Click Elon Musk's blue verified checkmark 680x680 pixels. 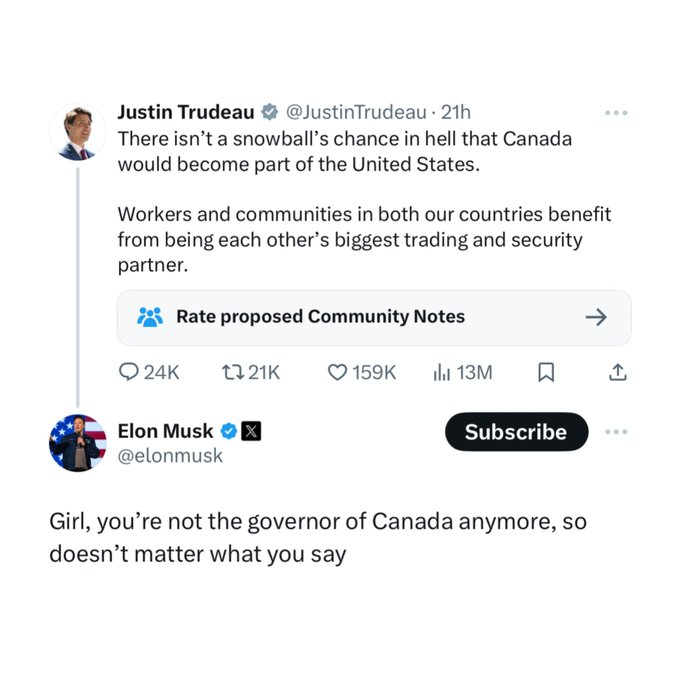click(x=228, y=431)
